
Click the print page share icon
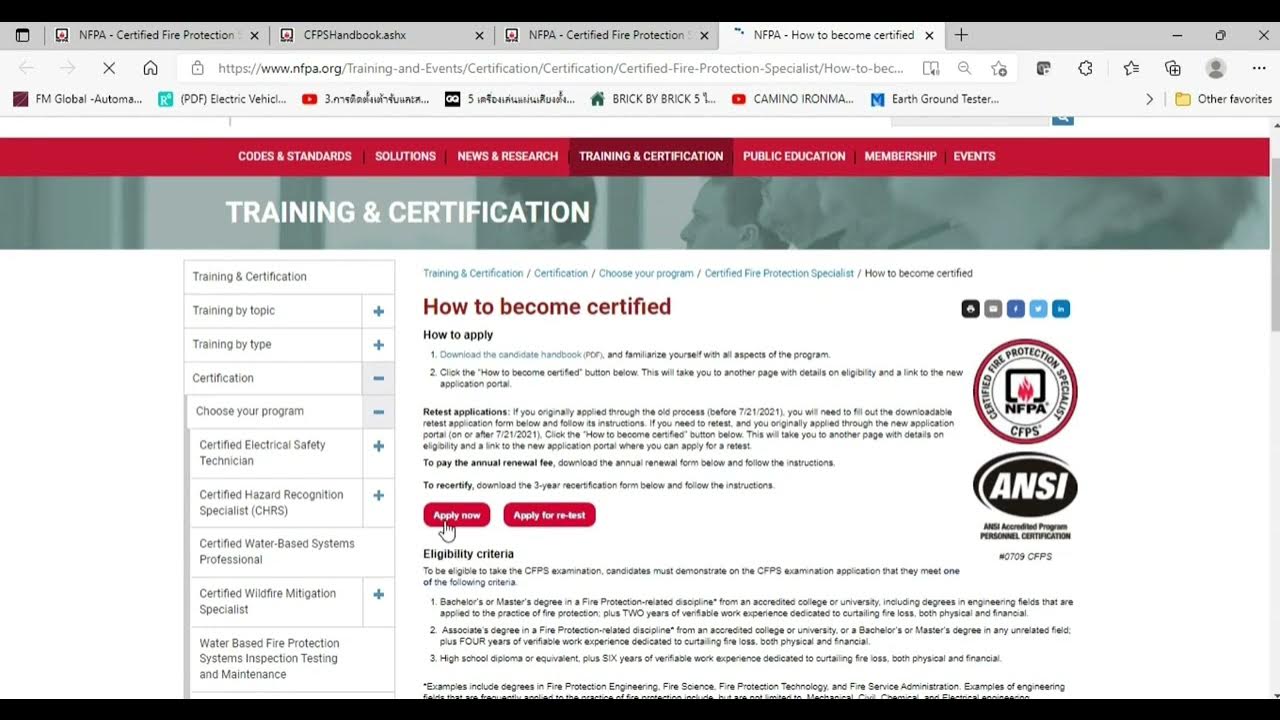[970, 309]
